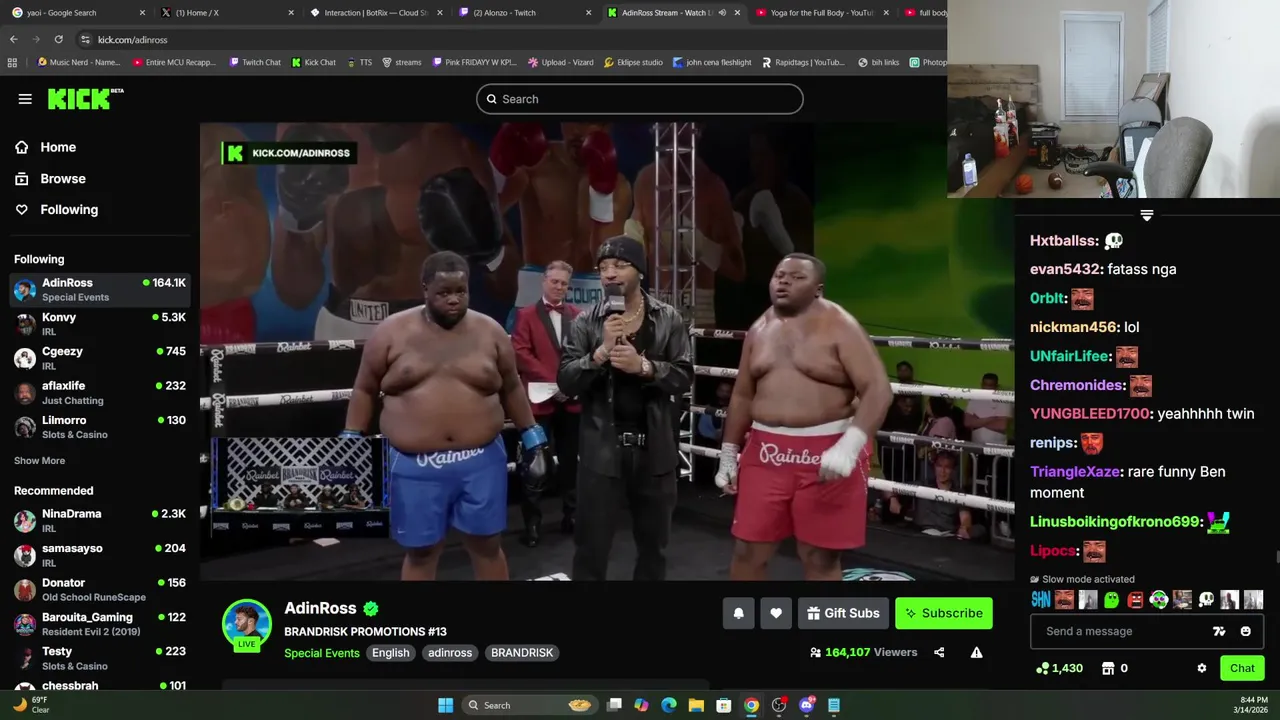Open OBS Studio from taskbar
Image resolution: width=1280 pixels, height=720 pixels.
tap(779, 705)
